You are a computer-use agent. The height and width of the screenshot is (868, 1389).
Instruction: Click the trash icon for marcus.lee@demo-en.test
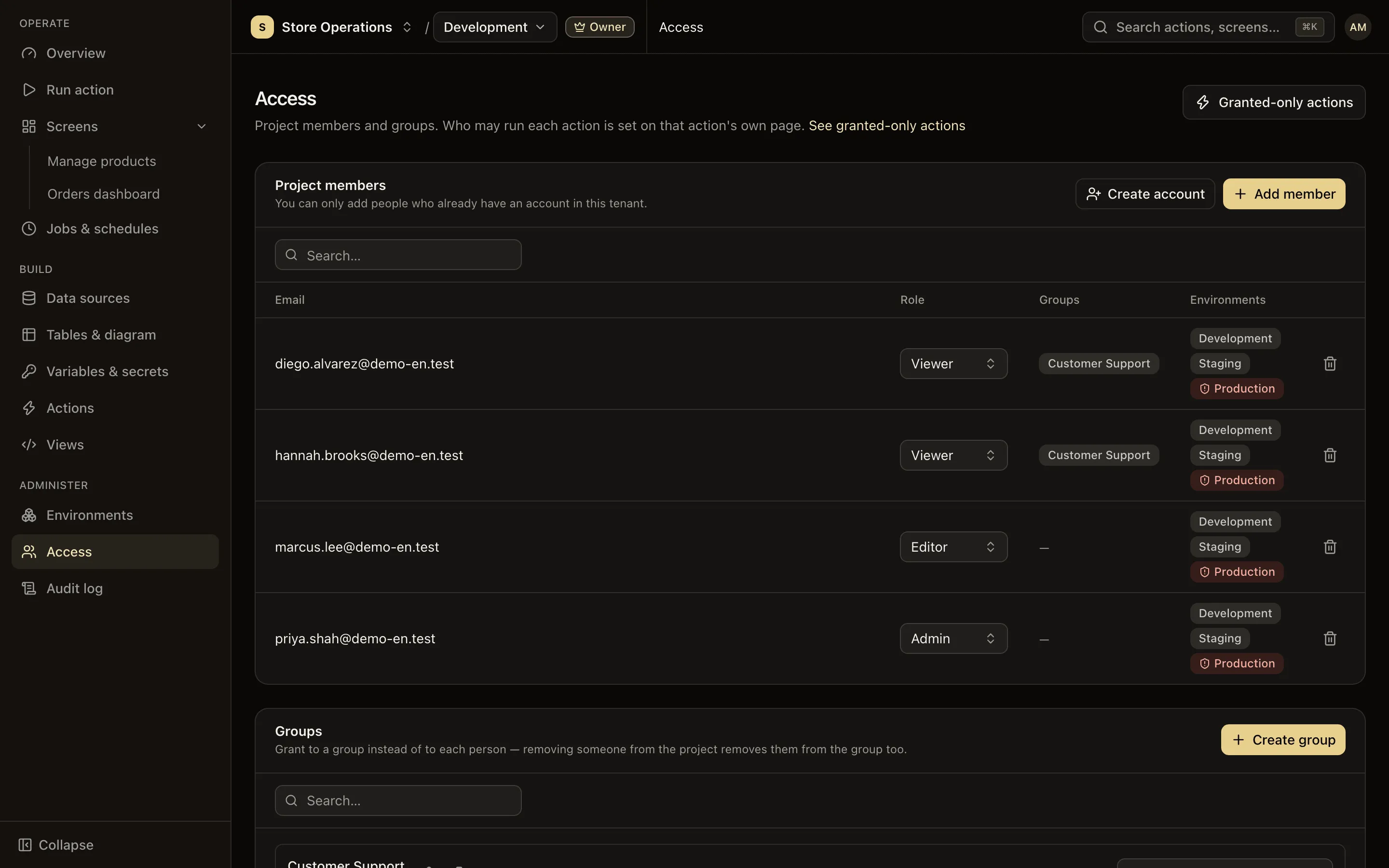pos(1330,547)
